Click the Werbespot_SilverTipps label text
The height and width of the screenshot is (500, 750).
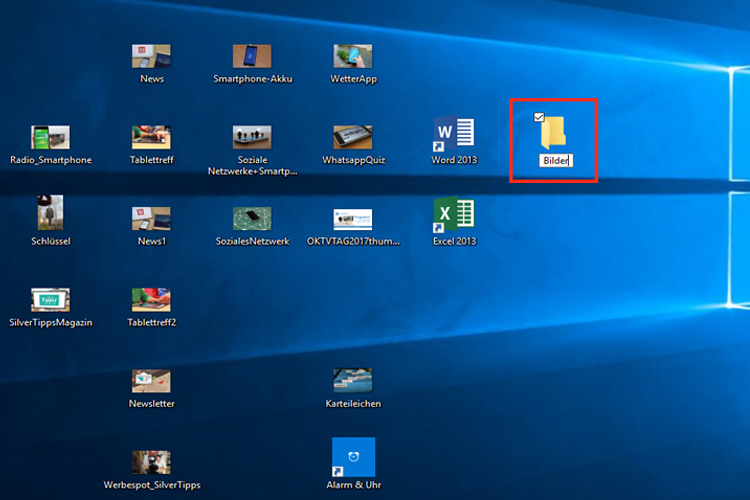(152, 485)
